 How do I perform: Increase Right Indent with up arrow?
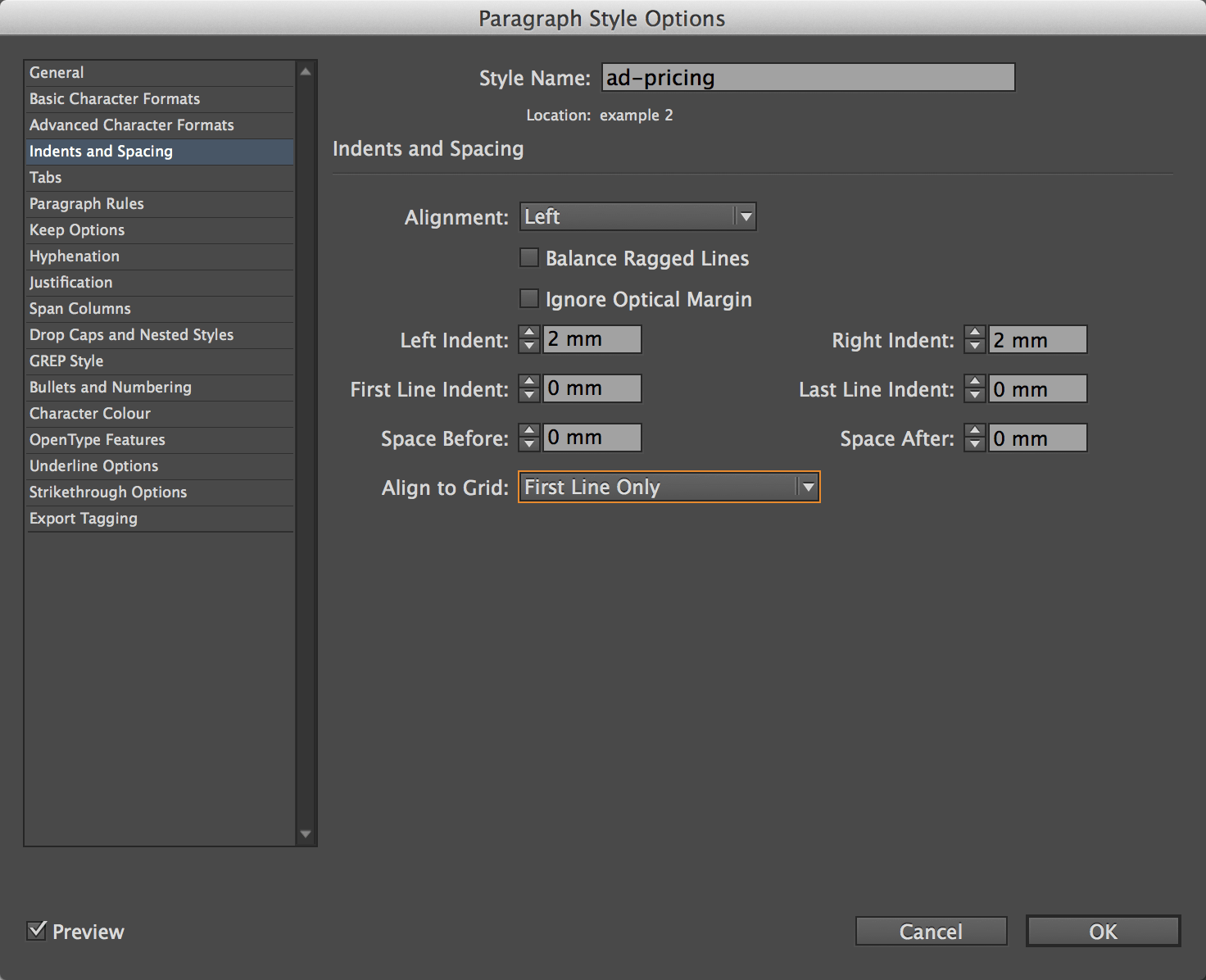975,333
